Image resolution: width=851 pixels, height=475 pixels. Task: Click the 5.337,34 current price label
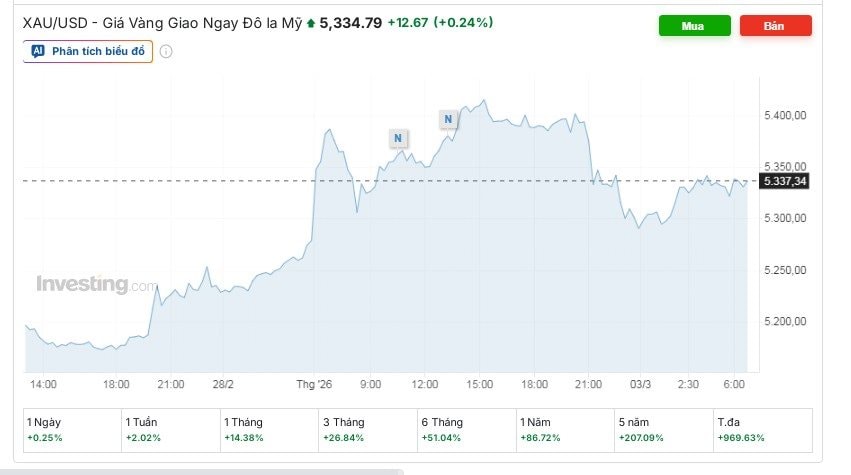pyautogui.click(x=785, y=181)
